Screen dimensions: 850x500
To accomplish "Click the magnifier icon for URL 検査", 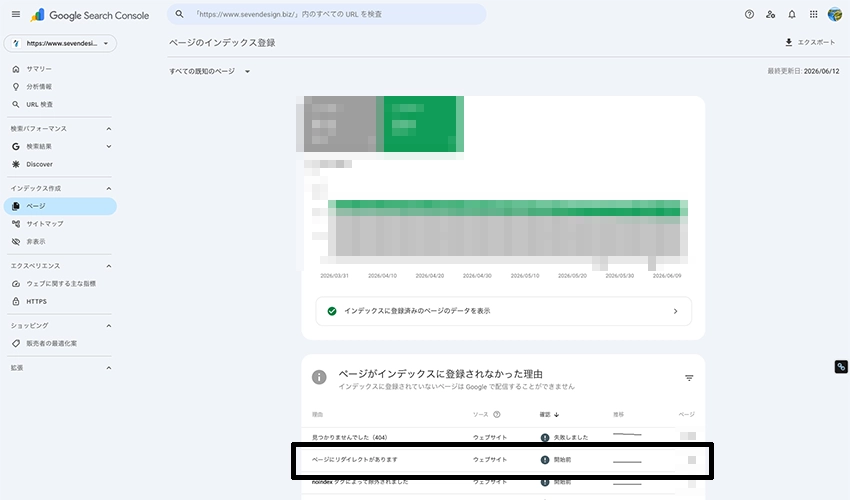I will [16, 104].
